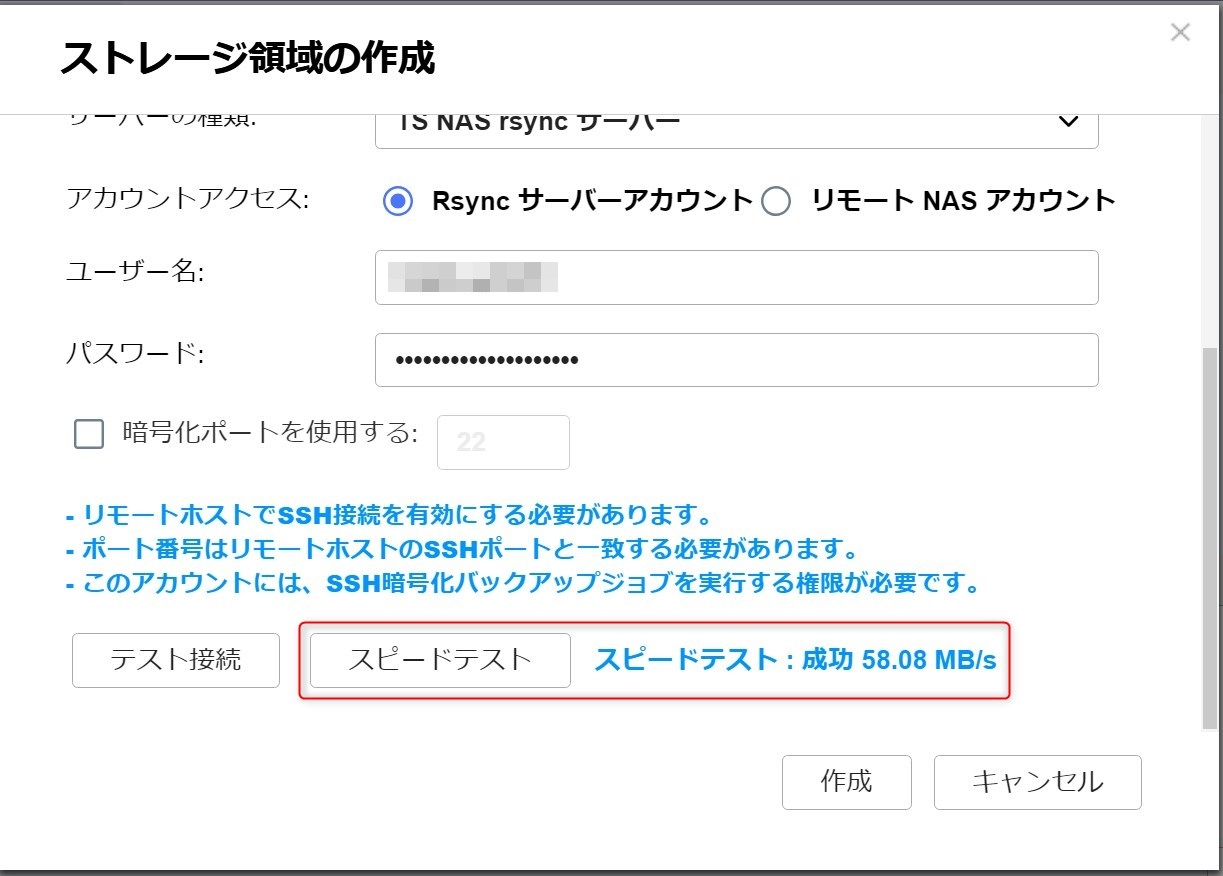Click the アカウントアクセス field label
The height and width of the screenshot is (876, 1223).
tap(187, 199)
